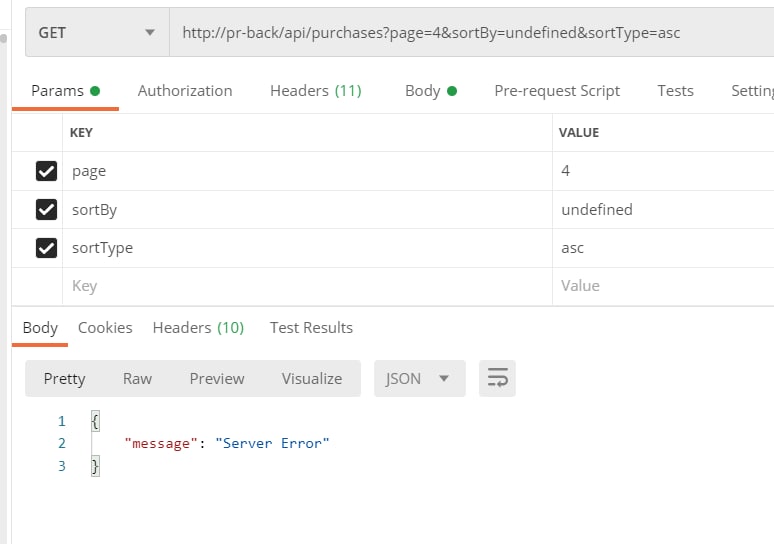Open the response Headers (10) tab

click(198, 328)
